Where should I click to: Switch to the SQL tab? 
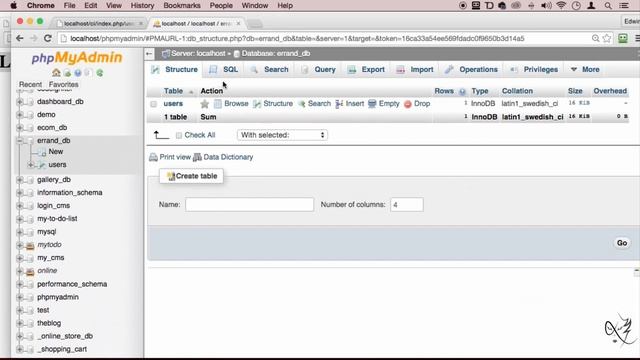click(x=224, y=69)
